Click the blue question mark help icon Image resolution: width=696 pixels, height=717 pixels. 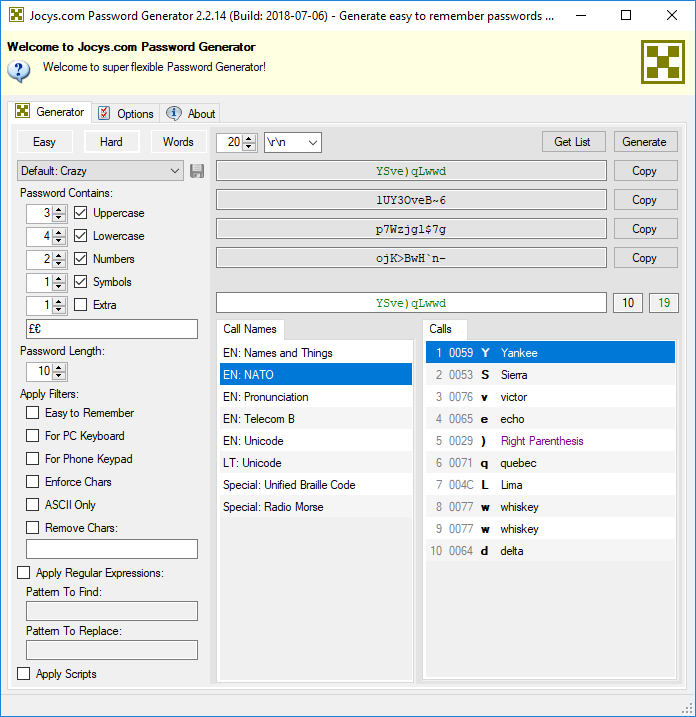tap(19, 71)
